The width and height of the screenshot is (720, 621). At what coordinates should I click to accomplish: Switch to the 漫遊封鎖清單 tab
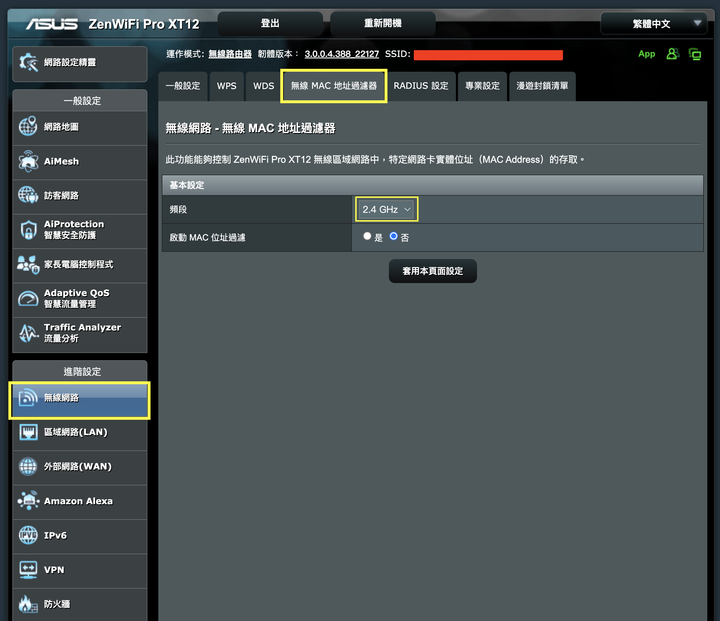pyautogui.click(x=542, y=86)
